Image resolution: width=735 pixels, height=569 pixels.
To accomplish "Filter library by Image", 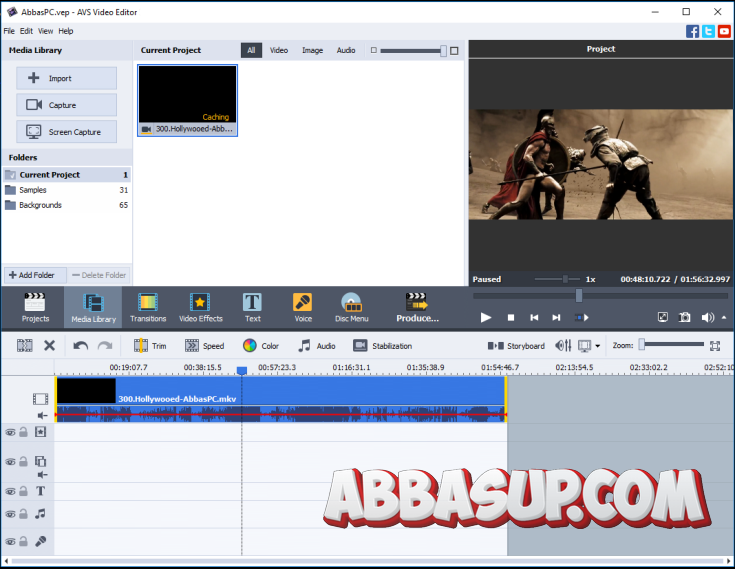I will pyautogui.click(x=312, y=50).
